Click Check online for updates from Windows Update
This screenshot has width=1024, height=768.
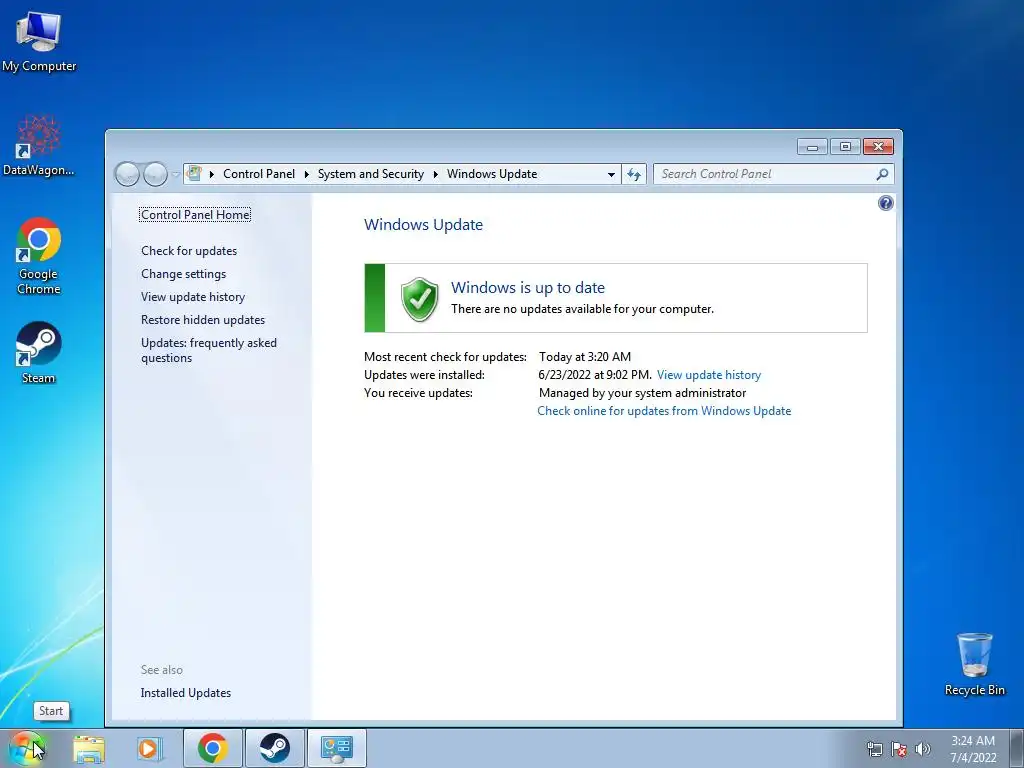664,411
